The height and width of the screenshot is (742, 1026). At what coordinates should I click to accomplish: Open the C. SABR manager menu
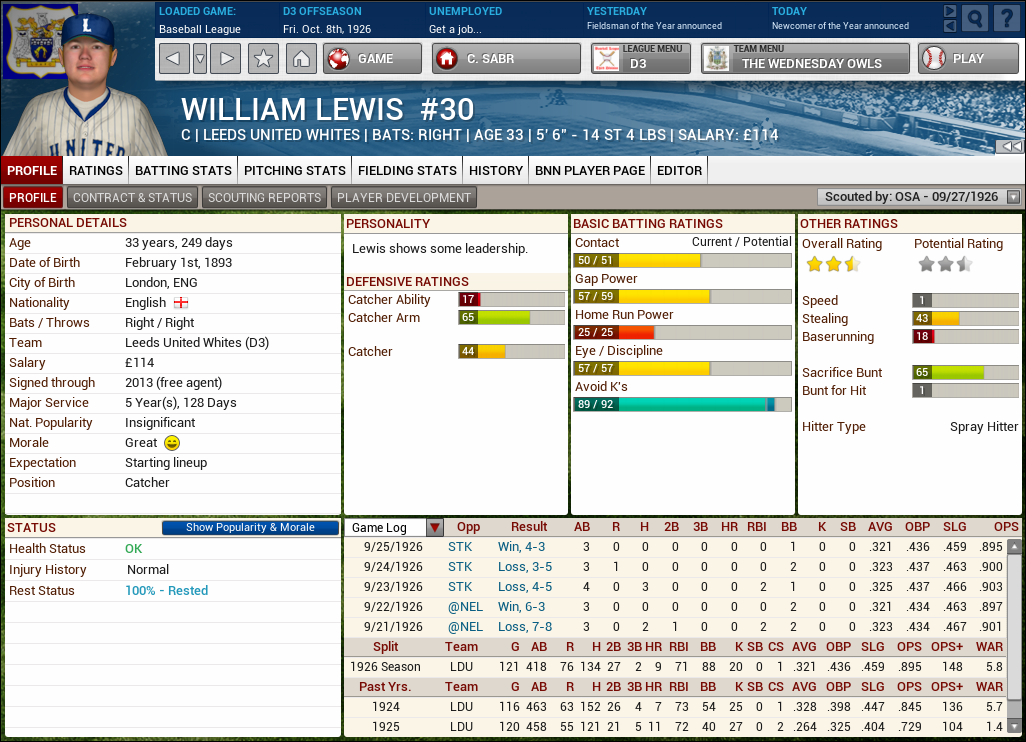pyautogui.click(x=506, y=59)
